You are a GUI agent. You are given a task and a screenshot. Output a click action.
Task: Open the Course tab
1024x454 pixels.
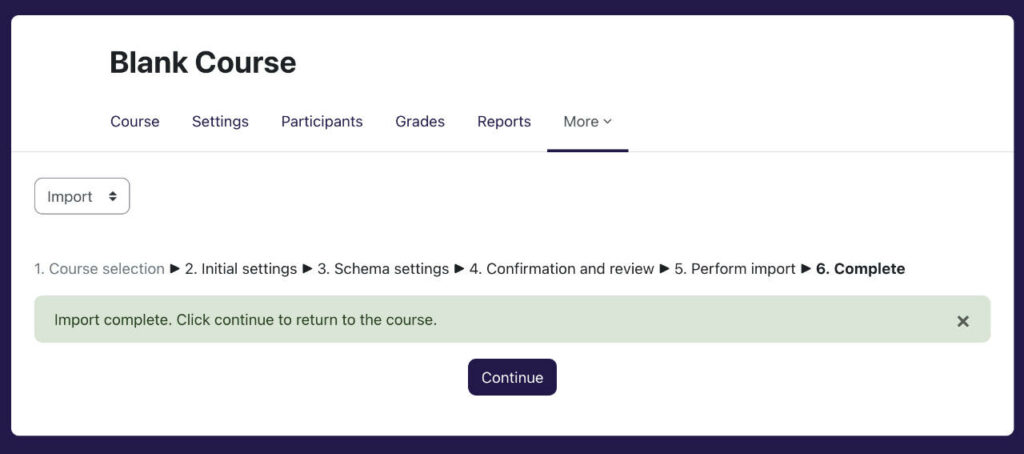pyautogui.click(x=135, y=122)
